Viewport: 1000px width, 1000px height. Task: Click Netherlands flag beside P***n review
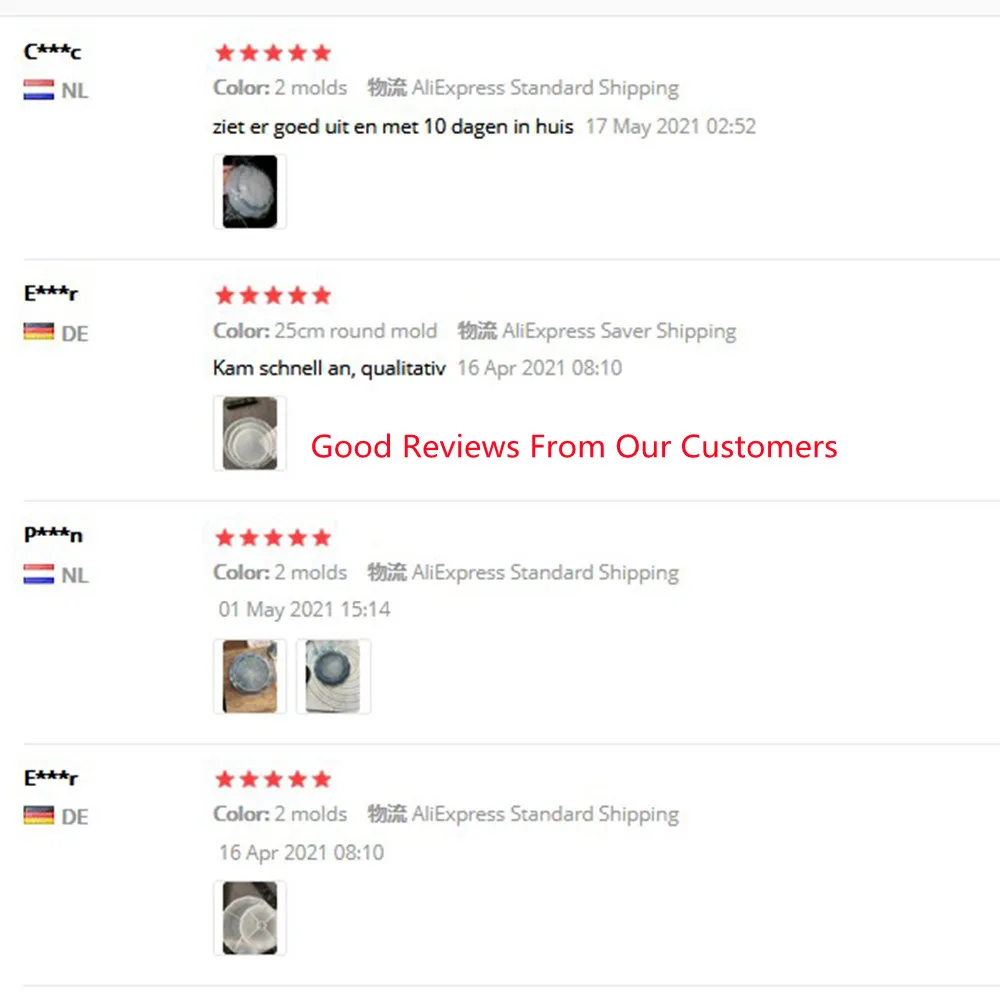click(39, 575)
